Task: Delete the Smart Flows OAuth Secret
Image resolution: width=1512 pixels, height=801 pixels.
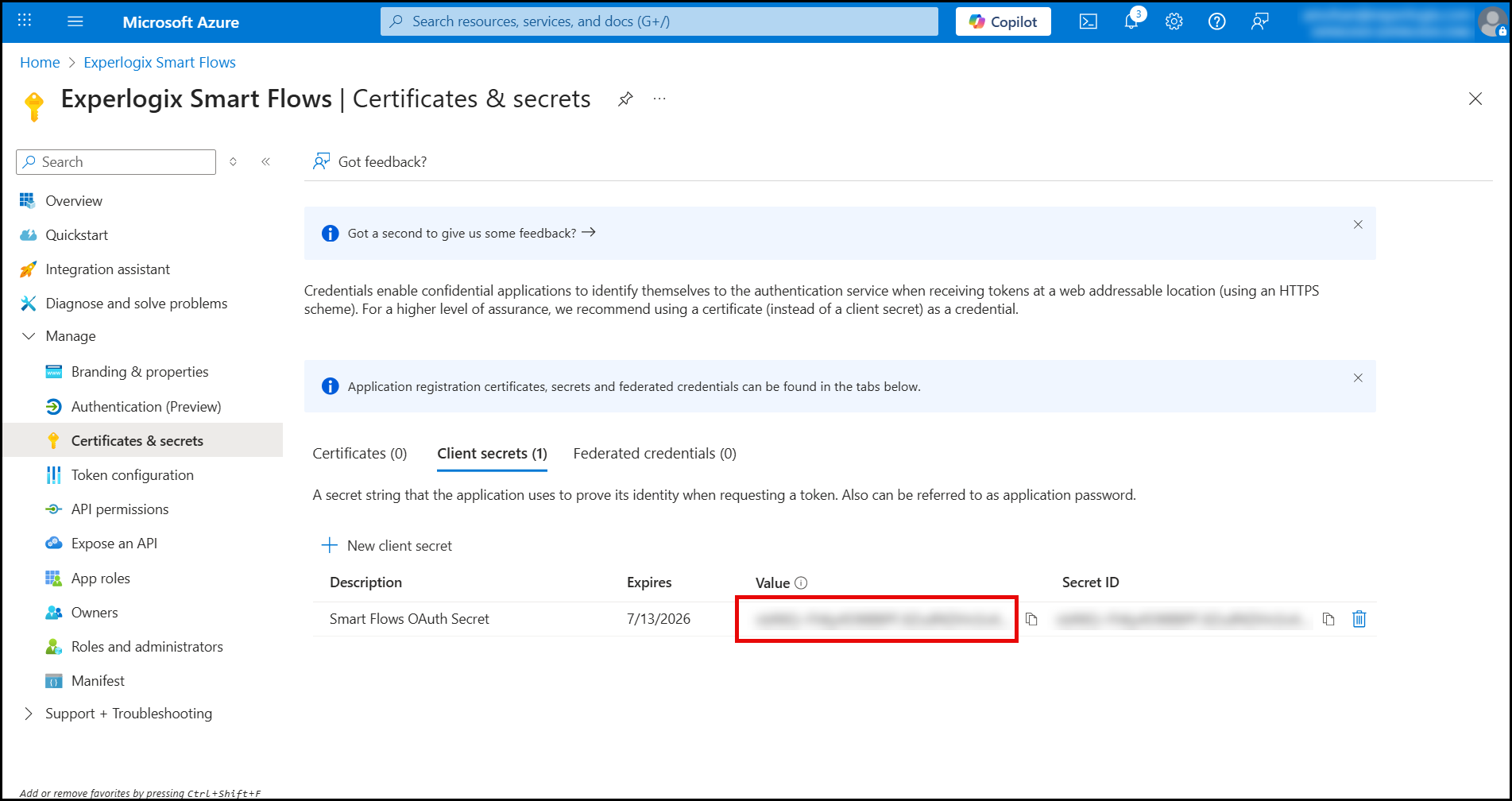Action: click(1359, 619)
